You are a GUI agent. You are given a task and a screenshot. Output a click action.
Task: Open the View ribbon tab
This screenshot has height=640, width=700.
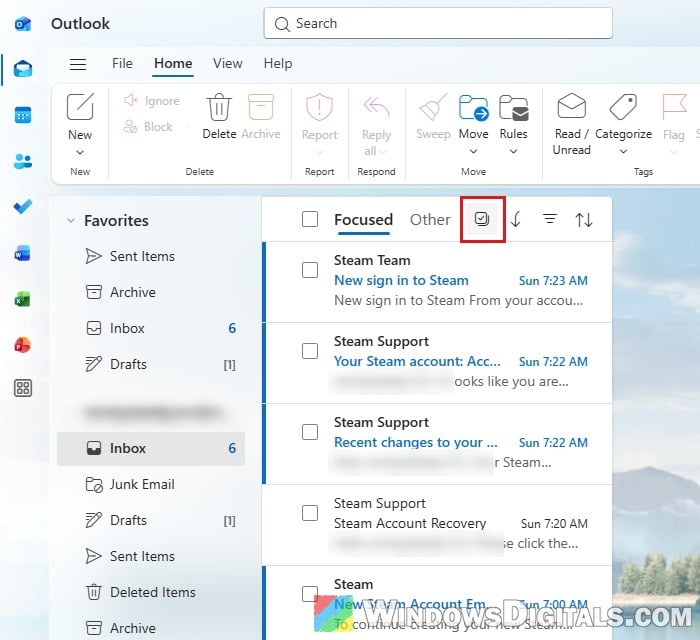[228, 63]
